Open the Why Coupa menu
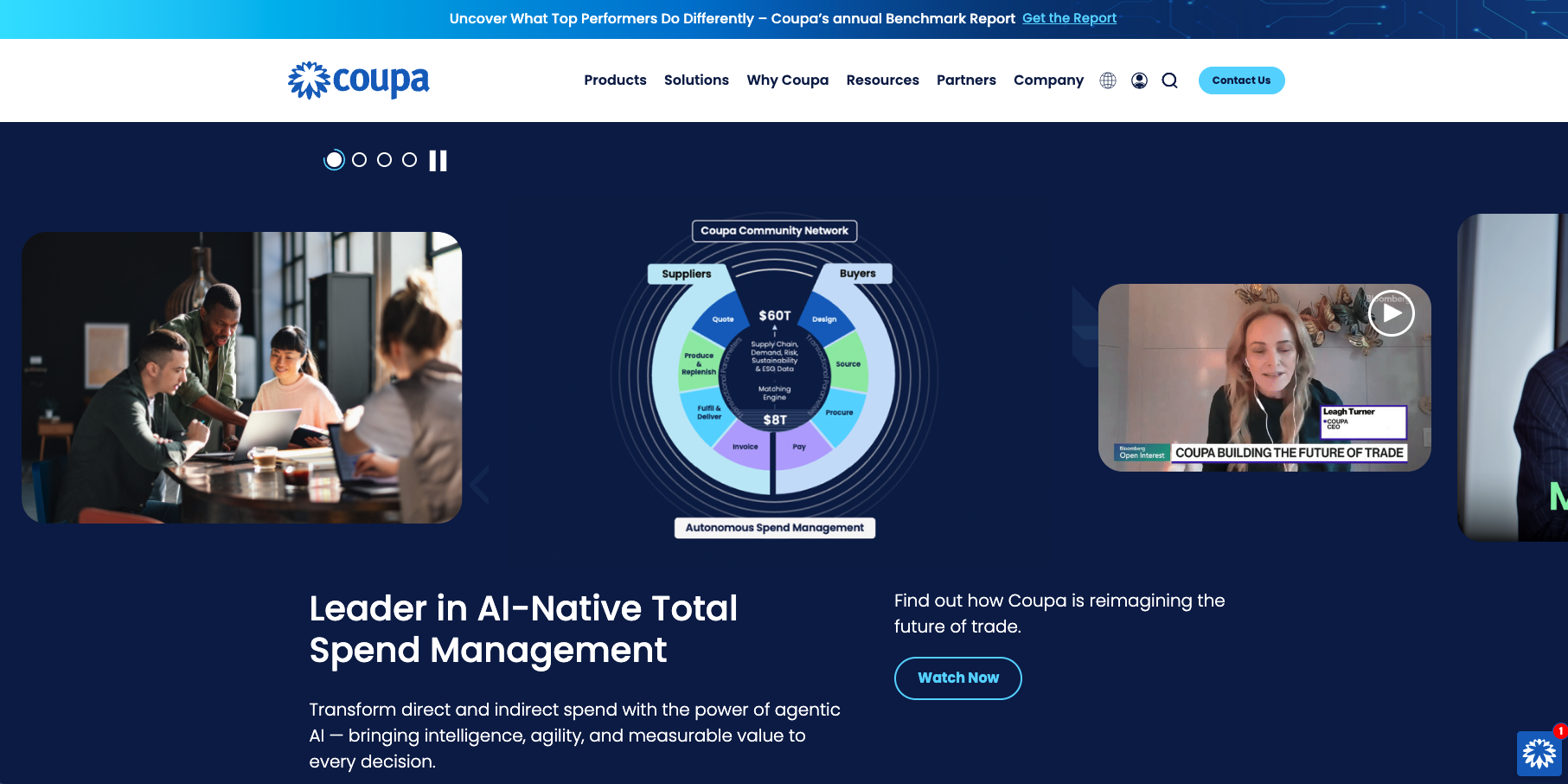The image size is (1568, 784). 788,80
